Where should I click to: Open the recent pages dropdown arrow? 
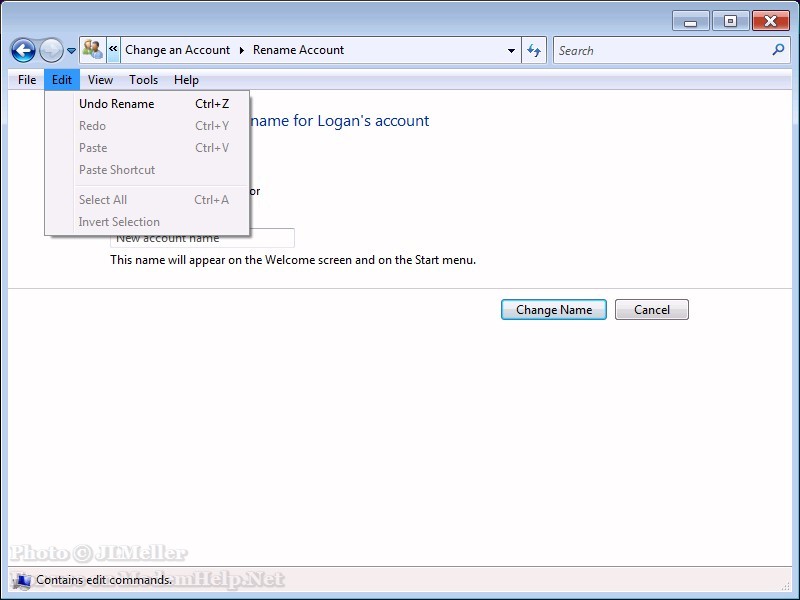[71, 51]
